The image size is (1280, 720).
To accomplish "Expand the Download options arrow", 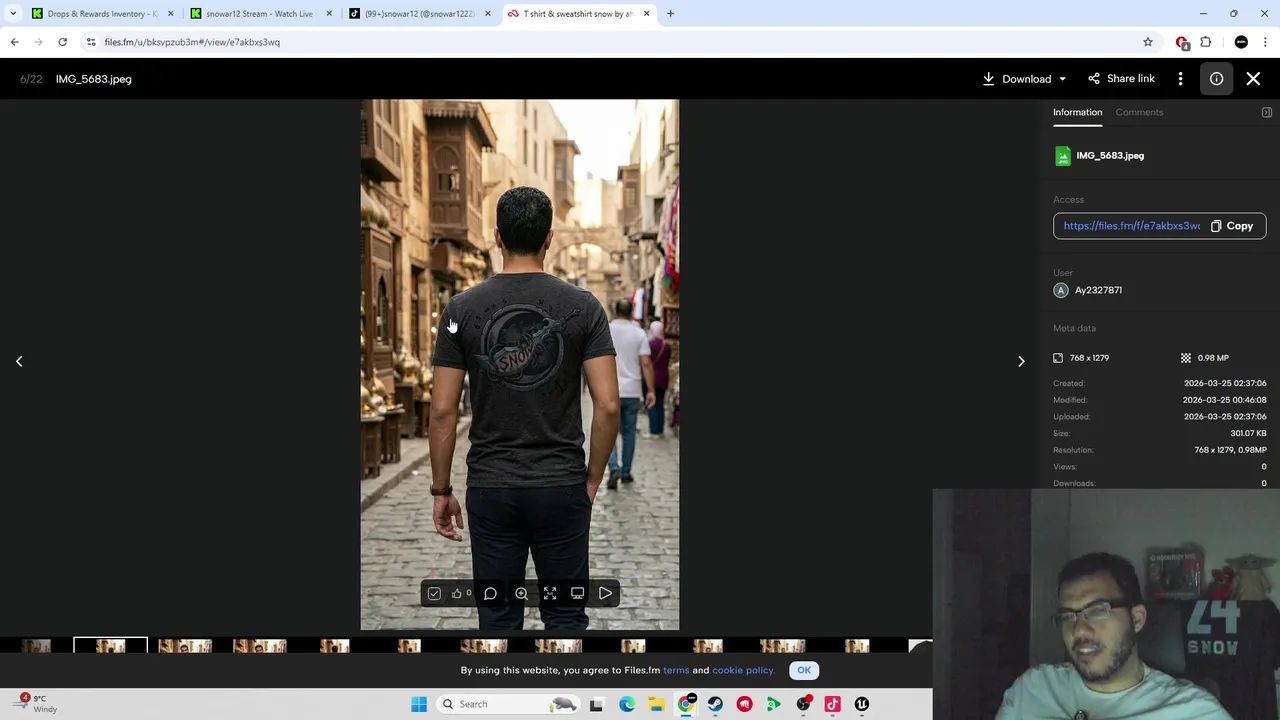I will coord(1062,79).
